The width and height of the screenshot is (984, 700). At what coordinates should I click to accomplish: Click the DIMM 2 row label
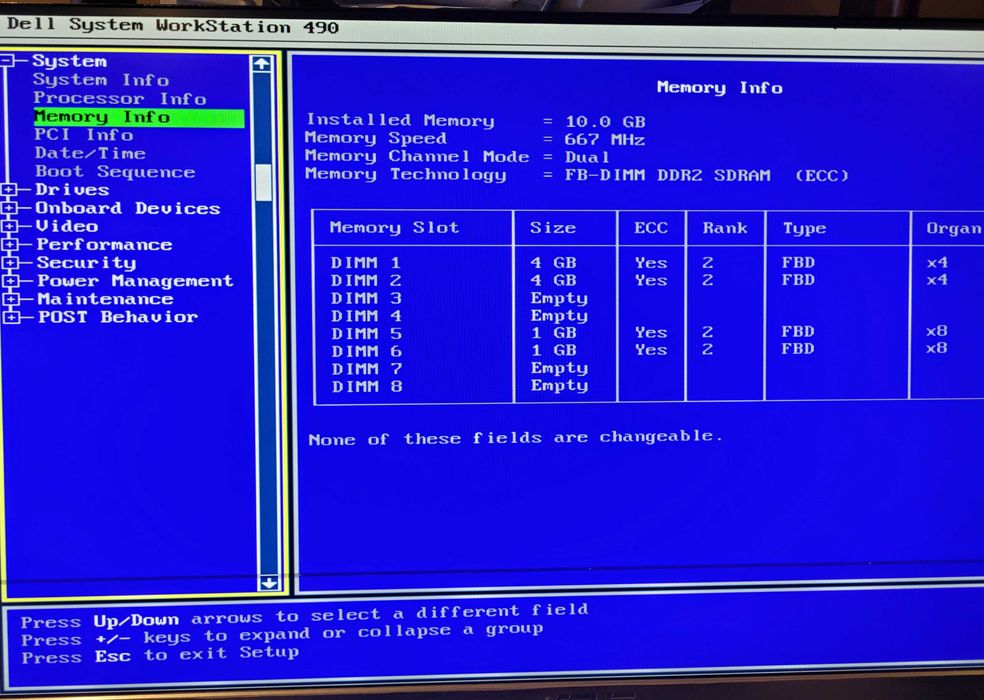(366, 280)
